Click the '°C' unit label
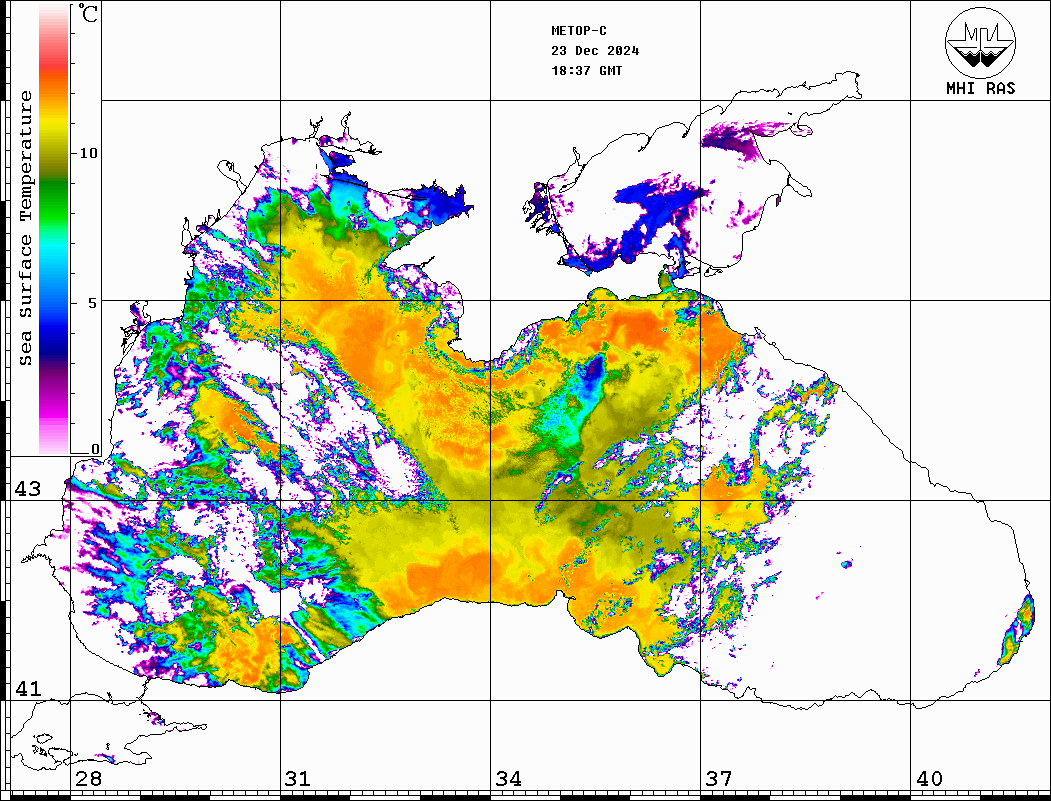This screenshot has height=801, width=1051. coord(88,13)
